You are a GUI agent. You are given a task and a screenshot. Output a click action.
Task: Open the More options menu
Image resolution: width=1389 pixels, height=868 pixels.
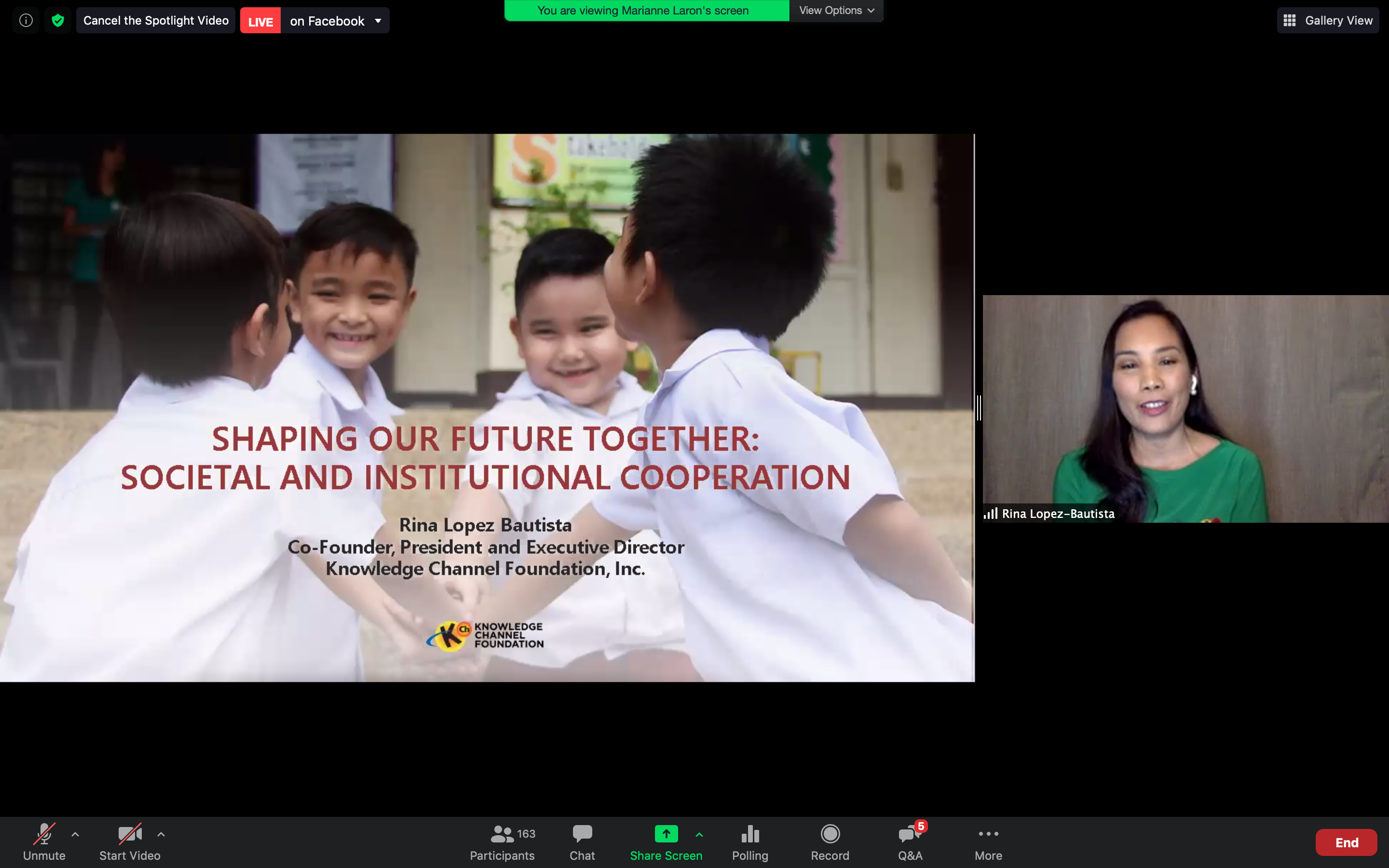pos(988,841)
